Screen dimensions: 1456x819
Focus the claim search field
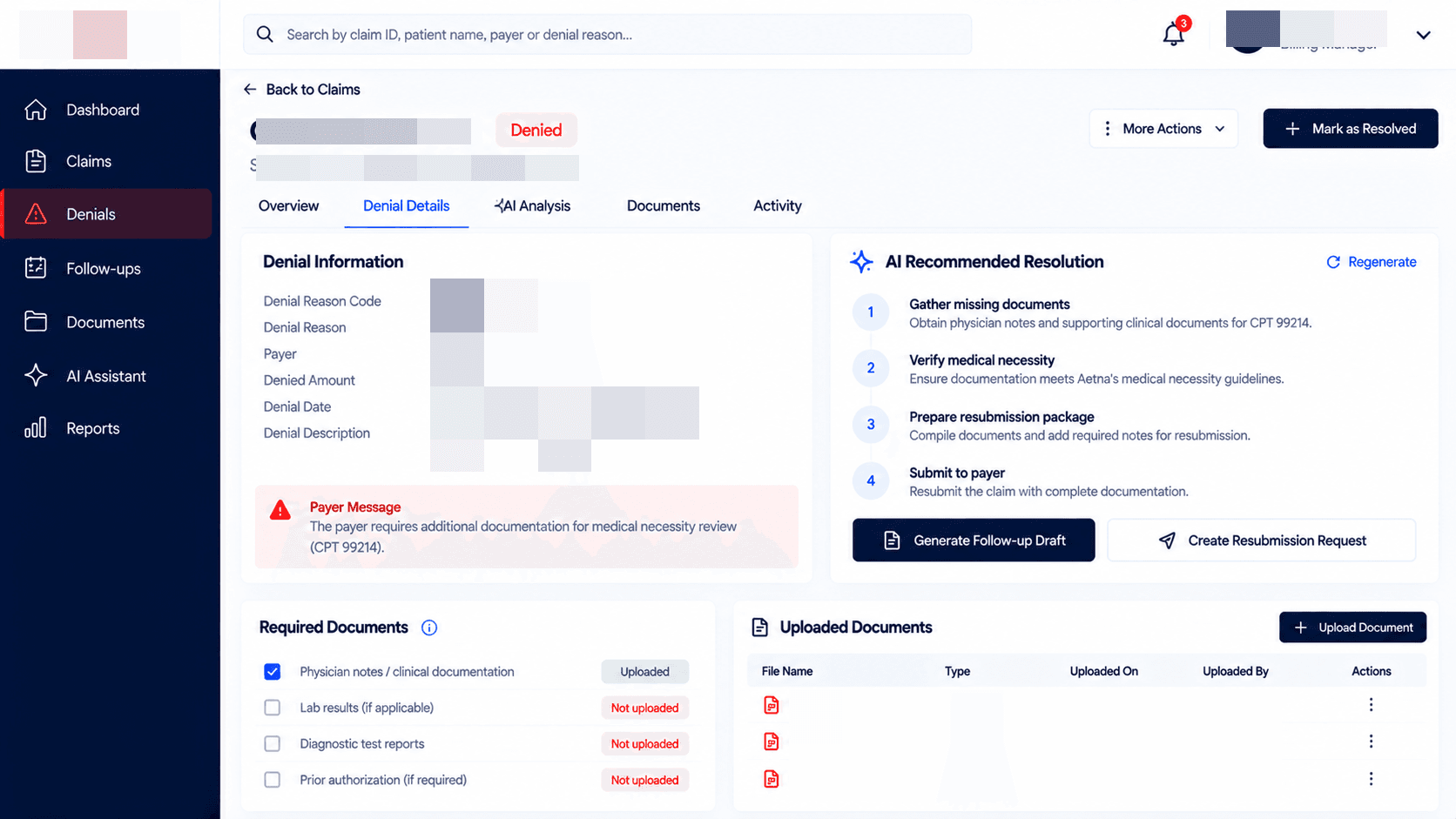click(x=608, y=35)
